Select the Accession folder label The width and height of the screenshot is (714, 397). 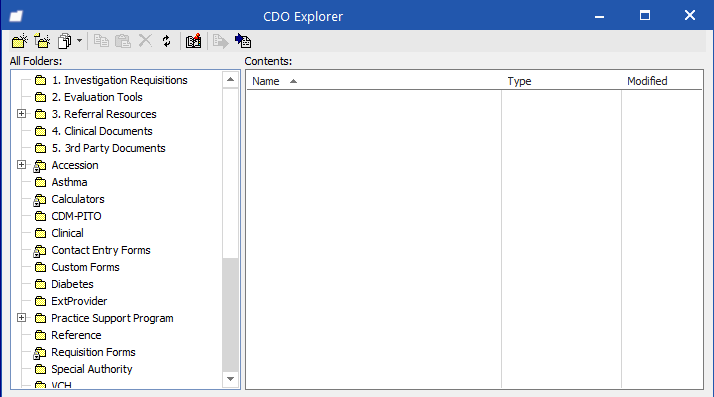[75, 165]
